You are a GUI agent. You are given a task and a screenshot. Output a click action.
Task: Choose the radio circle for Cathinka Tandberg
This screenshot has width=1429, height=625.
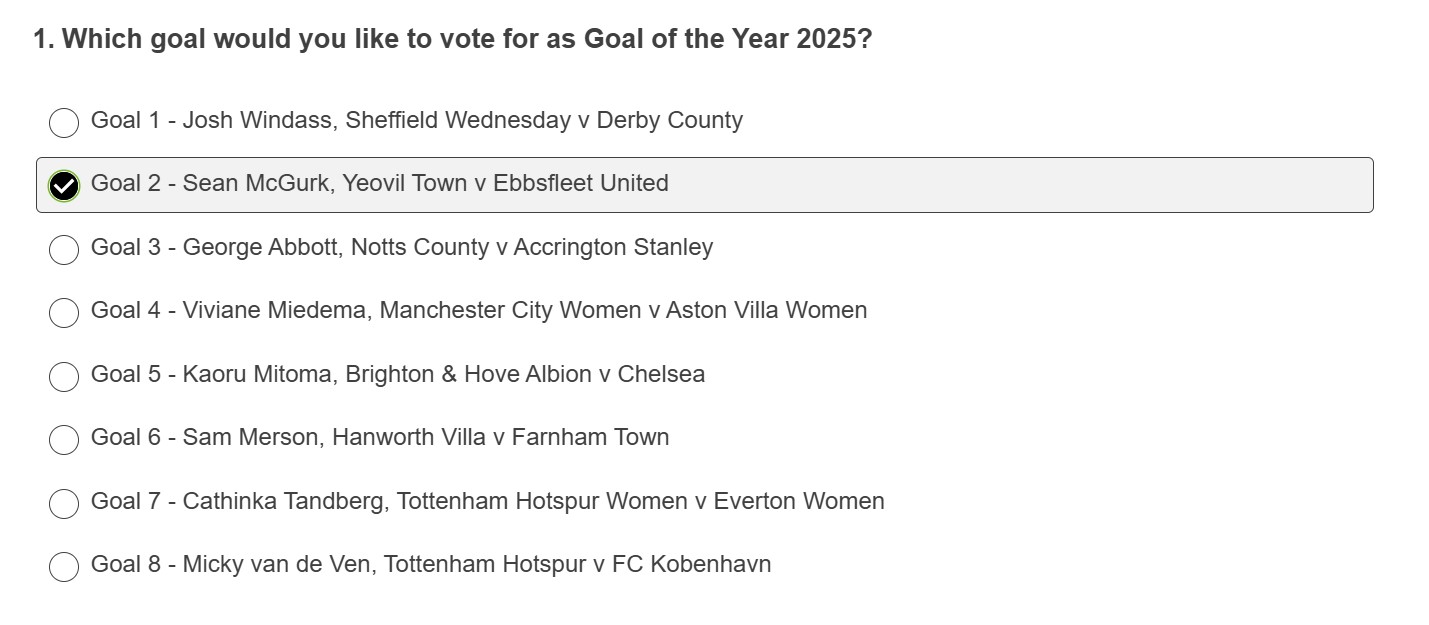(64, 503)
